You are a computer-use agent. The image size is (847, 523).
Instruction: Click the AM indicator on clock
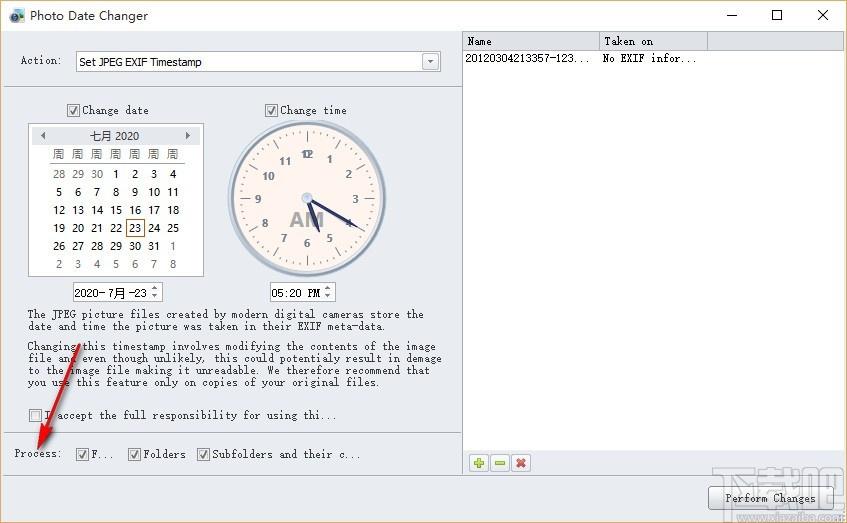click(306, 220)
